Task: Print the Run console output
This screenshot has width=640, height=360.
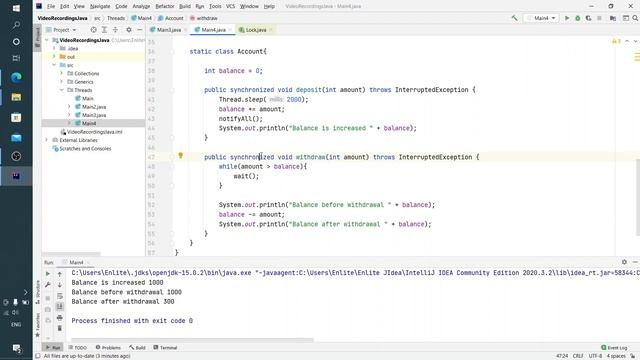Action: (60, 318)
